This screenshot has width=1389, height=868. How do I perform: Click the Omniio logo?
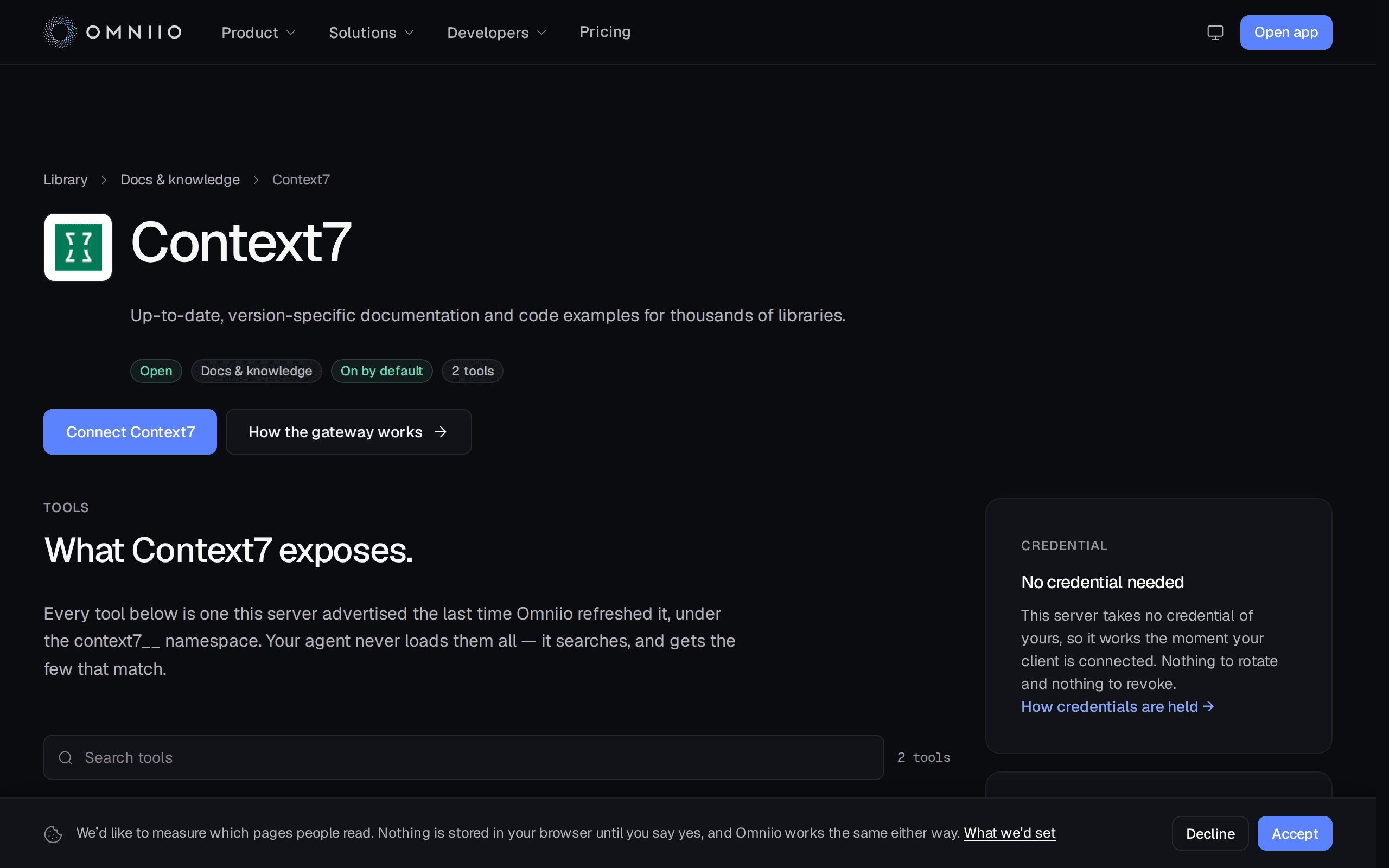click(x=112, y=32)
